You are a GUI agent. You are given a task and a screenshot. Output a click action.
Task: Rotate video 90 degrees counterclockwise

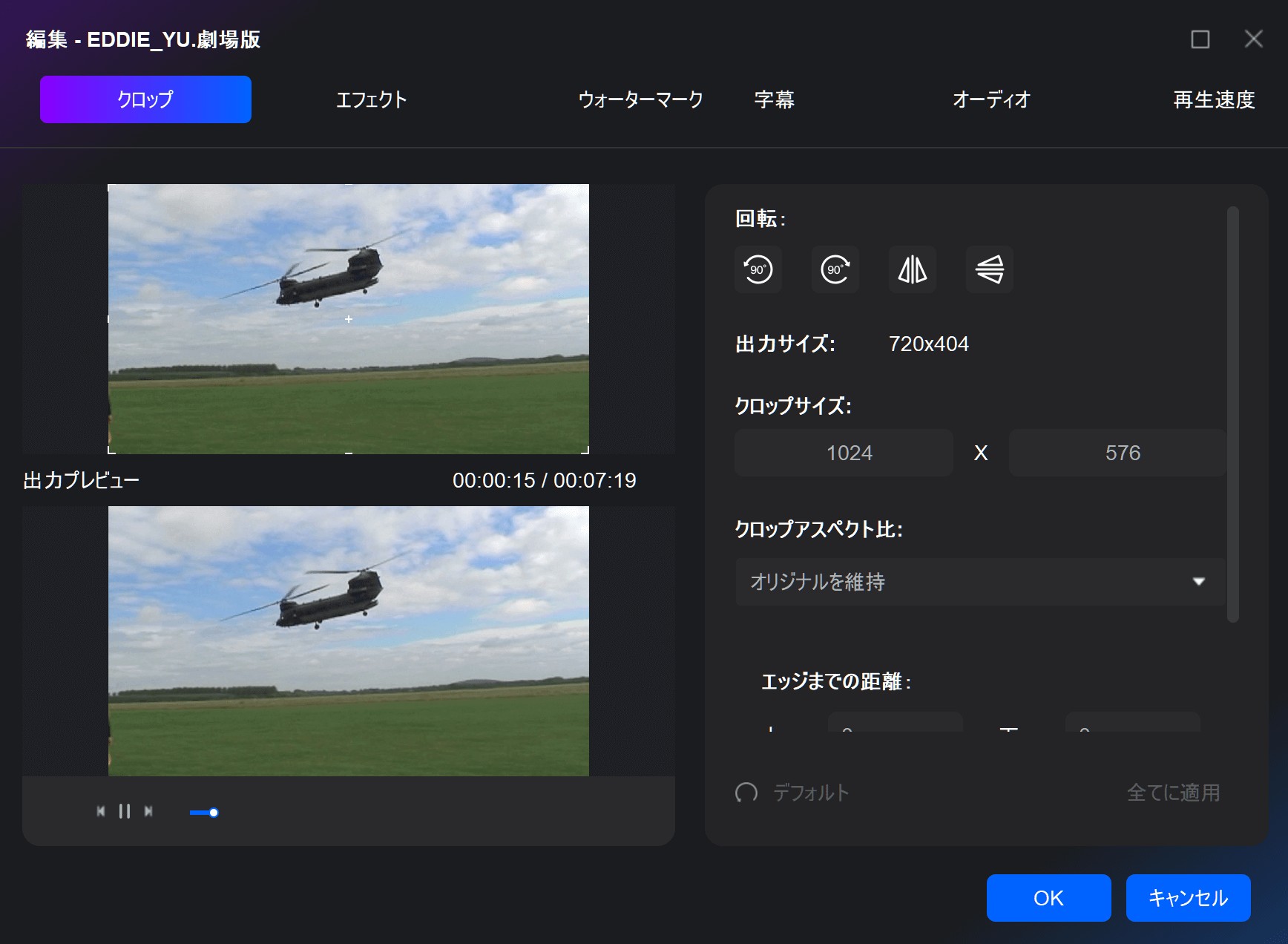point(758,269)
